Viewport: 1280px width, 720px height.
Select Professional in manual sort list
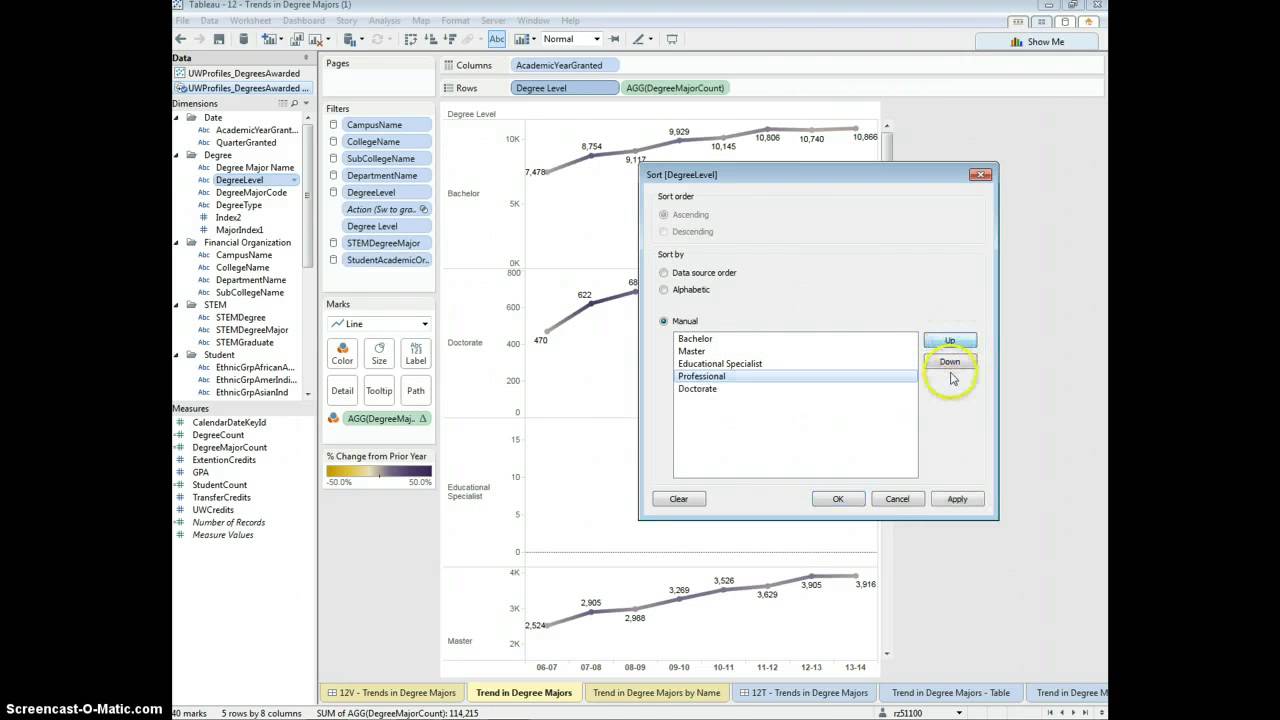point(795,376)
